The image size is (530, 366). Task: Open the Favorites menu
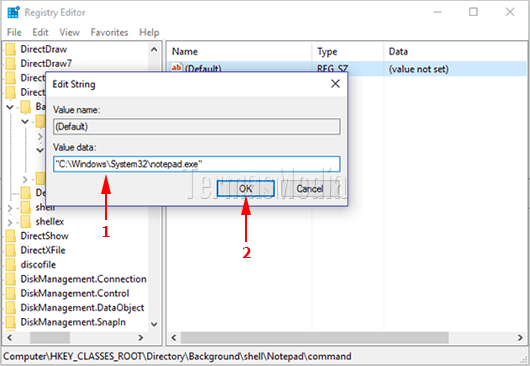pyautogui.click(x=109, y=32)
